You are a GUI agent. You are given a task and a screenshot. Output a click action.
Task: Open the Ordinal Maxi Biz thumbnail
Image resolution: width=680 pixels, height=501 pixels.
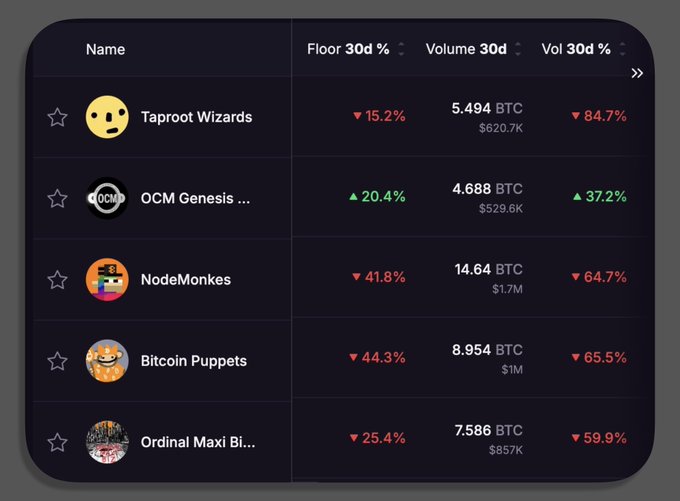(107, 441)
